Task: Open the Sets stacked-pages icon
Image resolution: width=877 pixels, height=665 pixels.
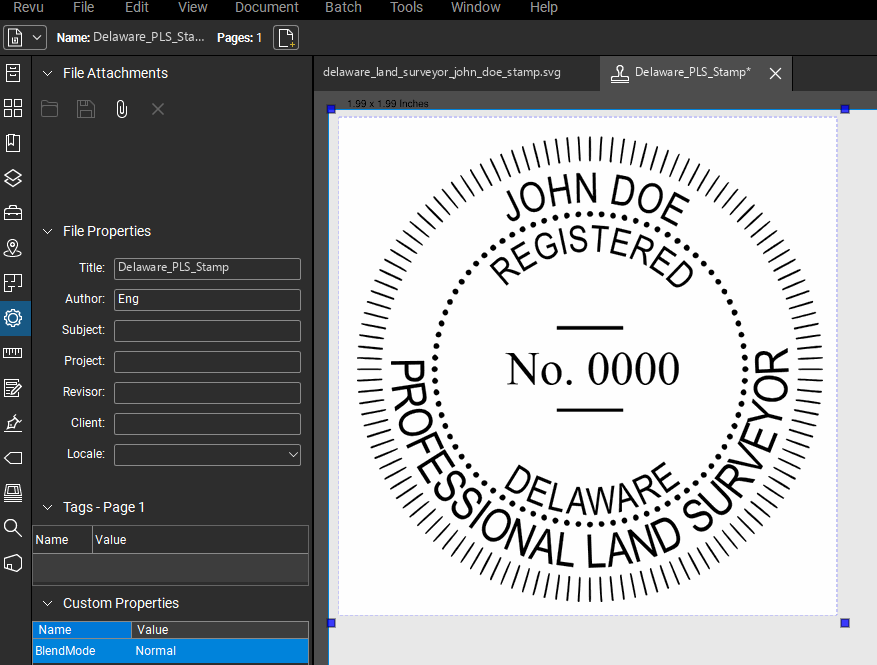Action: click(13, 493)
